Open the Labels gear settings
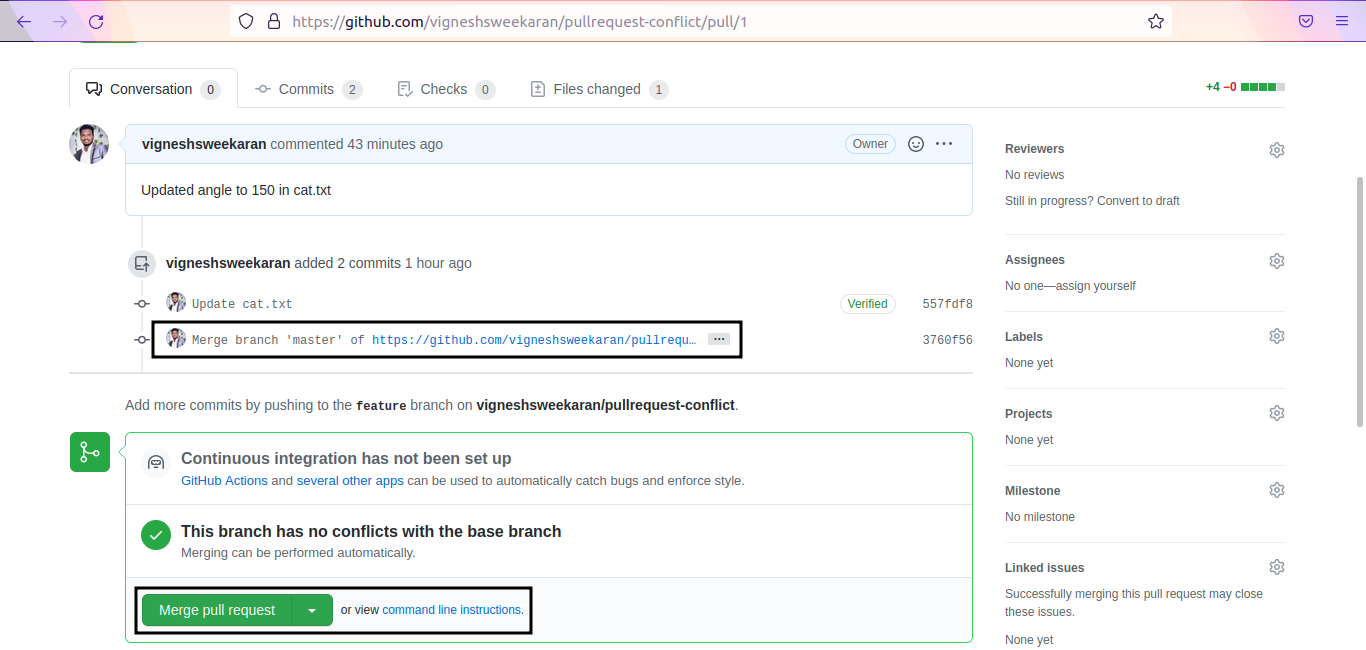 [x=1276, y=336]
